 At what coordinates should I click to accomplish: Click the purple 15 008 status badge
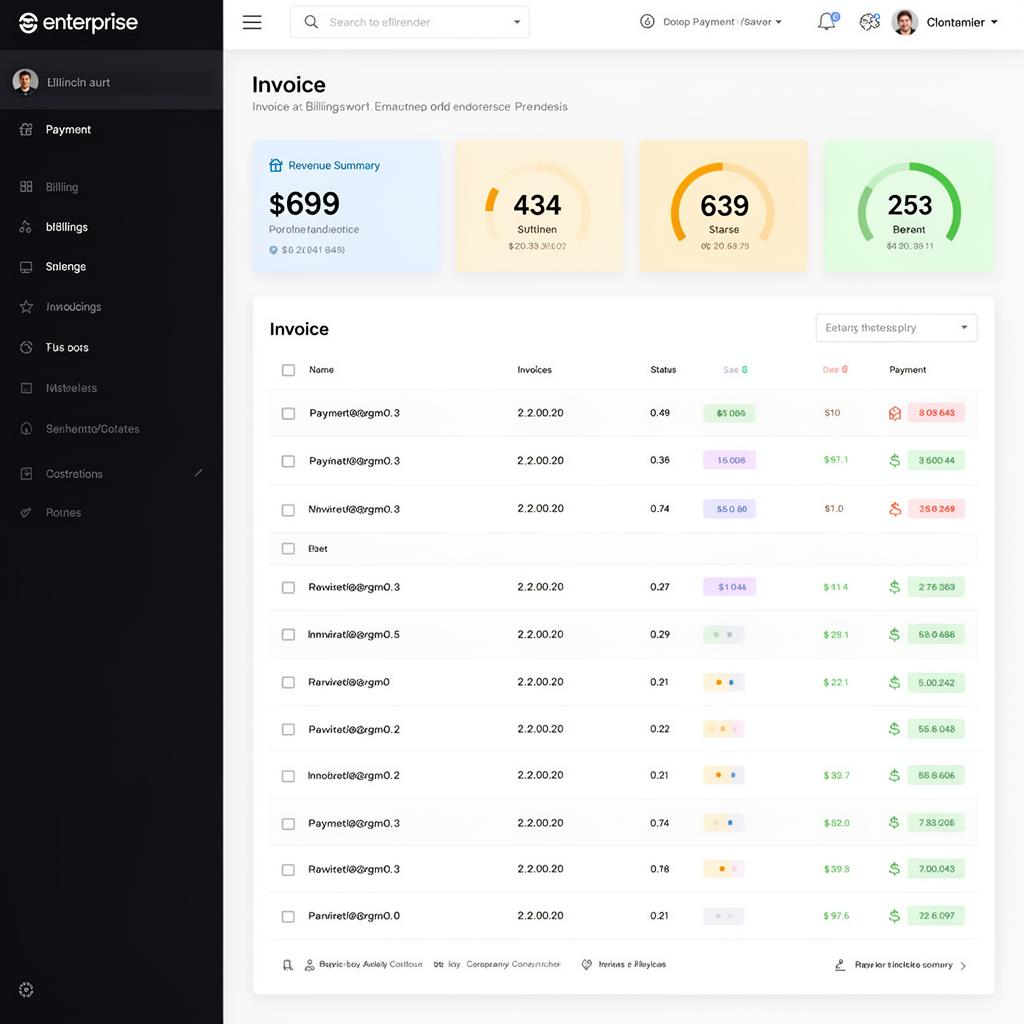pos(729,460)
